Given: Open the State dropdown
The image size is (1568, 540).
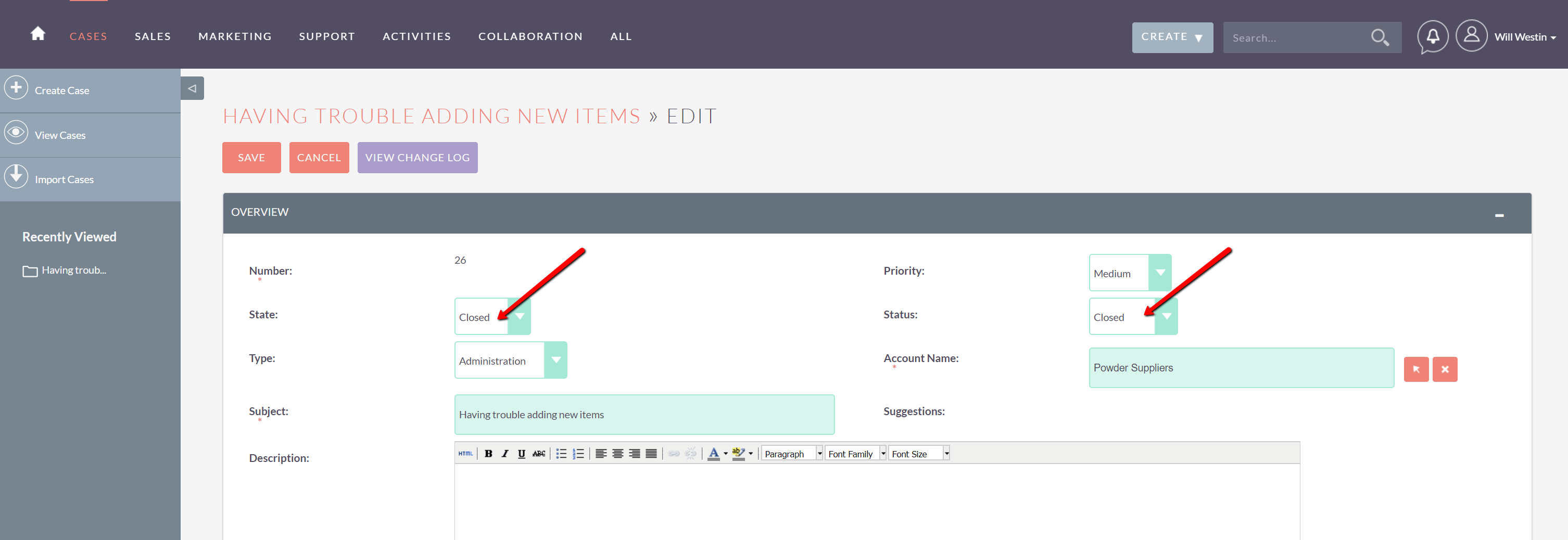Looking at the screenshot, I should 492,316.
